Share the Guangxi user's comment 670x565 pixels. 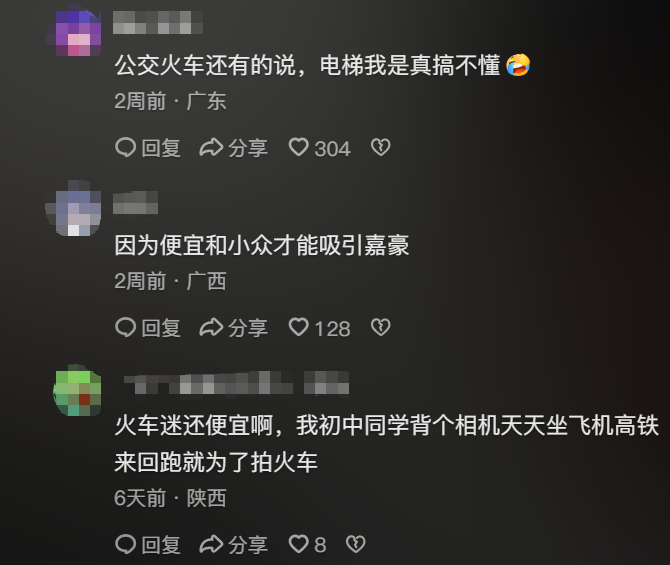coord(234,328)
